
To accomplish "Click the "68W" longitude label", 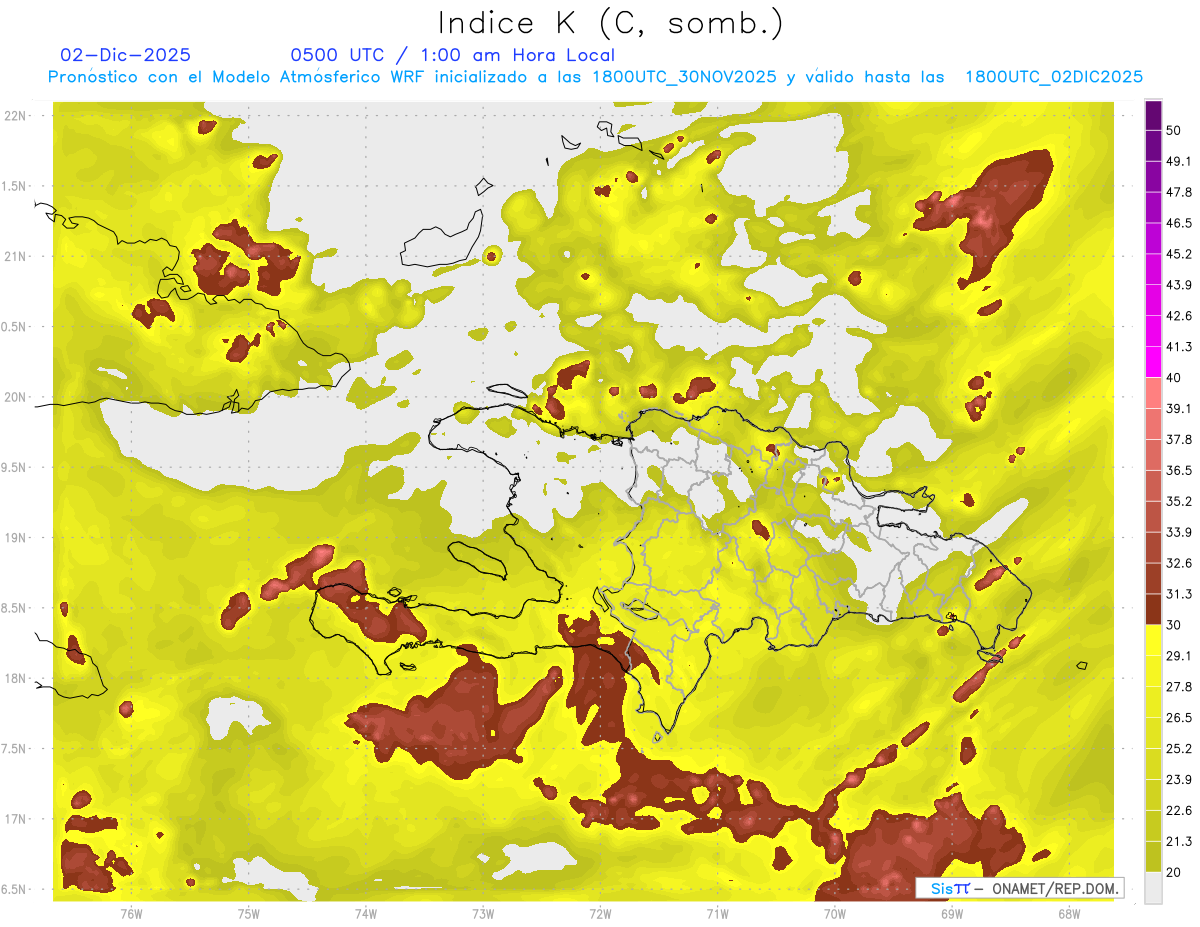I will 1068,913.
